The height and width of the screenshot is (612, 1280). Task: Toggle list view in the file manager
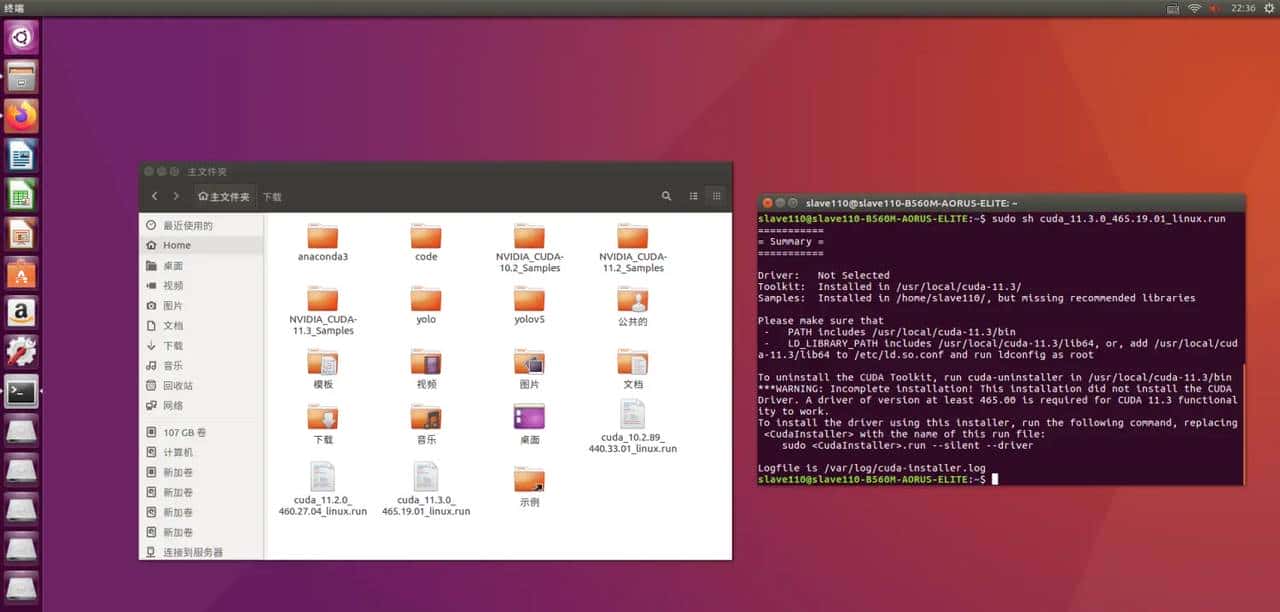point(693,196)
